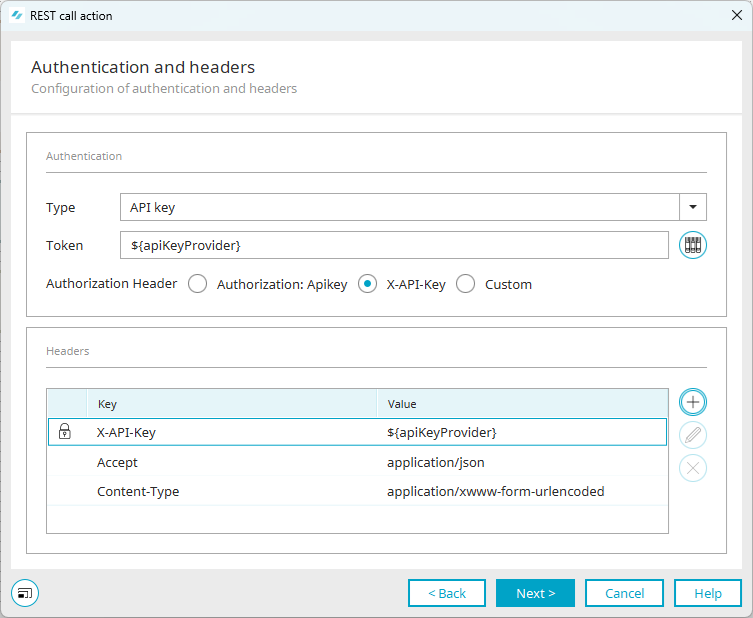Click the lock icon beside X-API-Key

click(65, 432)
